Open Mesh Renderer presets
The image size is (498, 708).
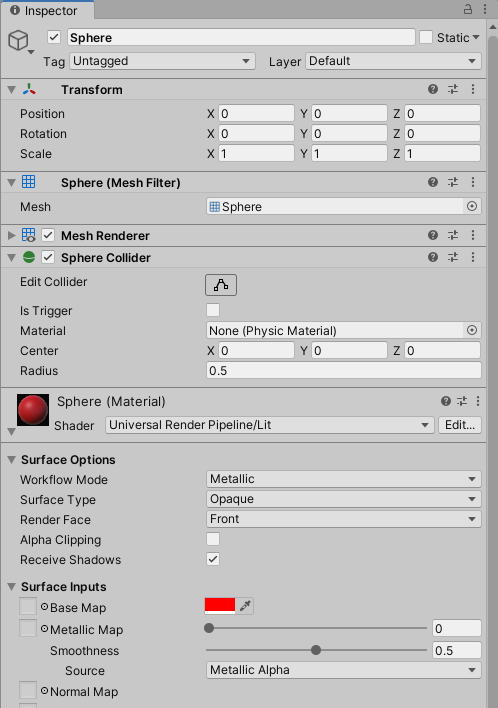coord(453,235)
